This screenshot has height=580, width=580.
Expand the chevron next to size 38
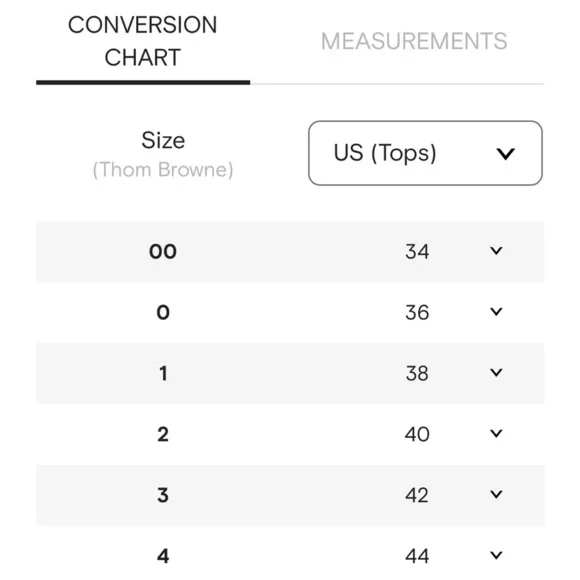(496, 372)
